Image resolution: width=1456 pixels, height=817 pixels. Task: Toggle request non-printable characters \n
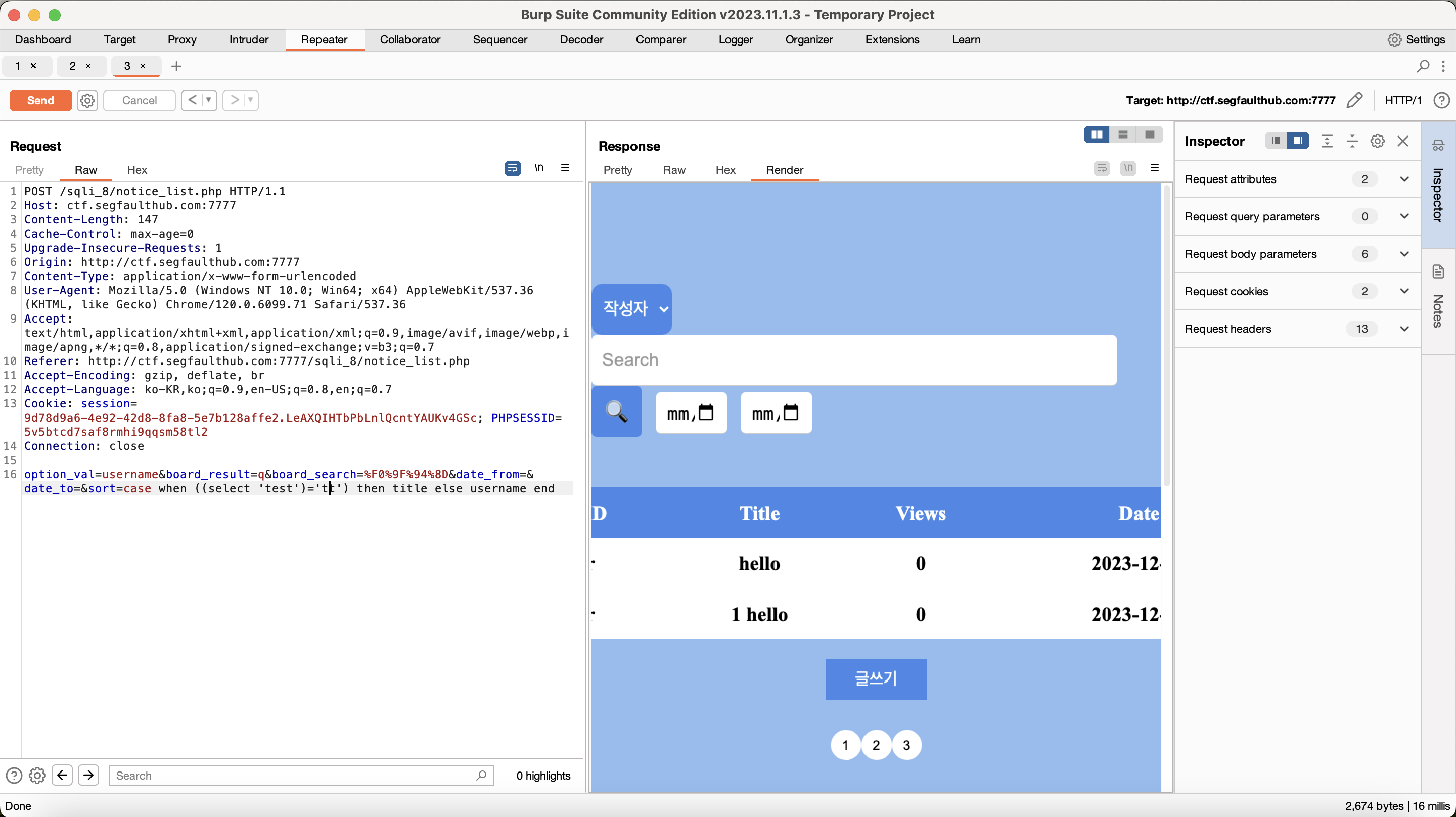[x=538, y=168]
